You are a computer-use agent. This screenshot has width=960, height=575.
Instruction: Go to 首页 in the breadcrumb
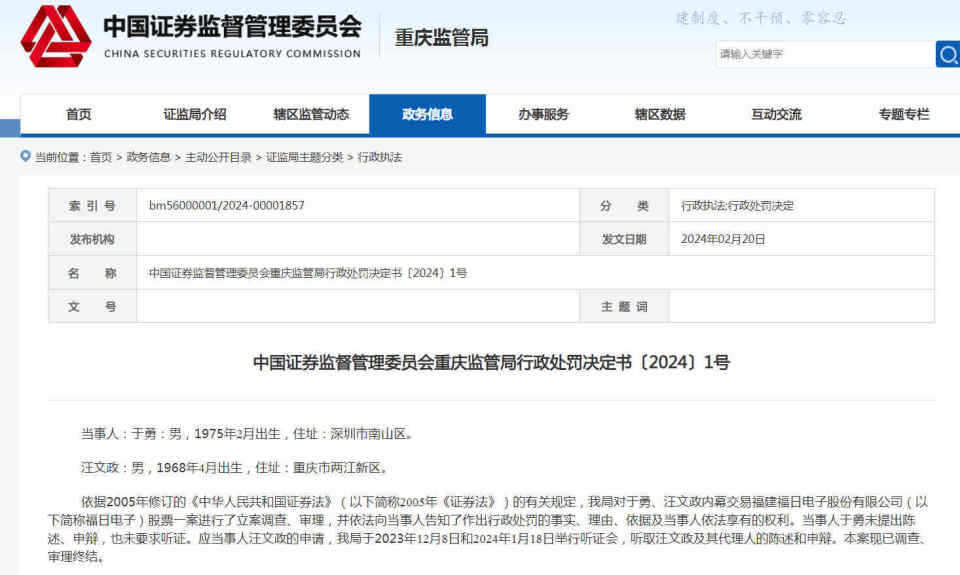coord(100,157)
